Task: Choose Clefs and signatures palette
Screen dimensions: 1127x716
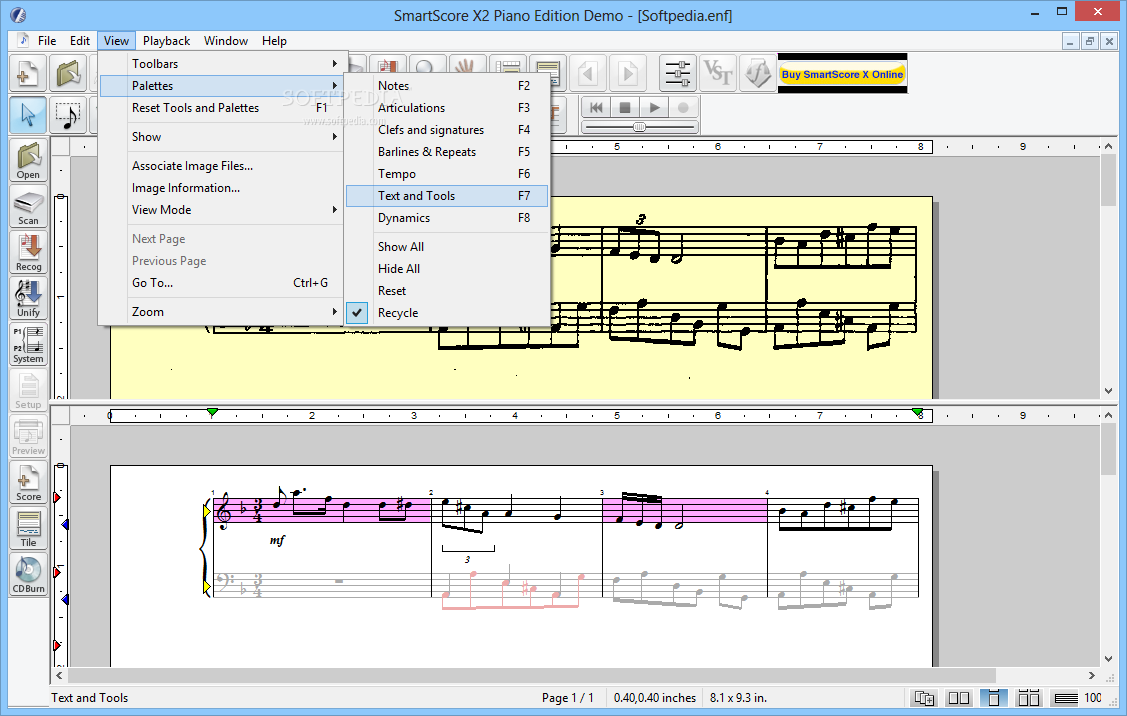Action: pos(446,130)
